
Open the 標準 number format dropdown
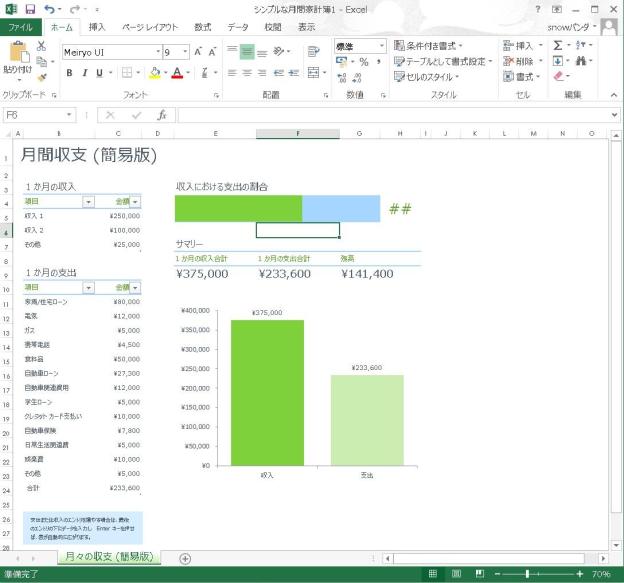pyautogui.click(x=383, y=46)
